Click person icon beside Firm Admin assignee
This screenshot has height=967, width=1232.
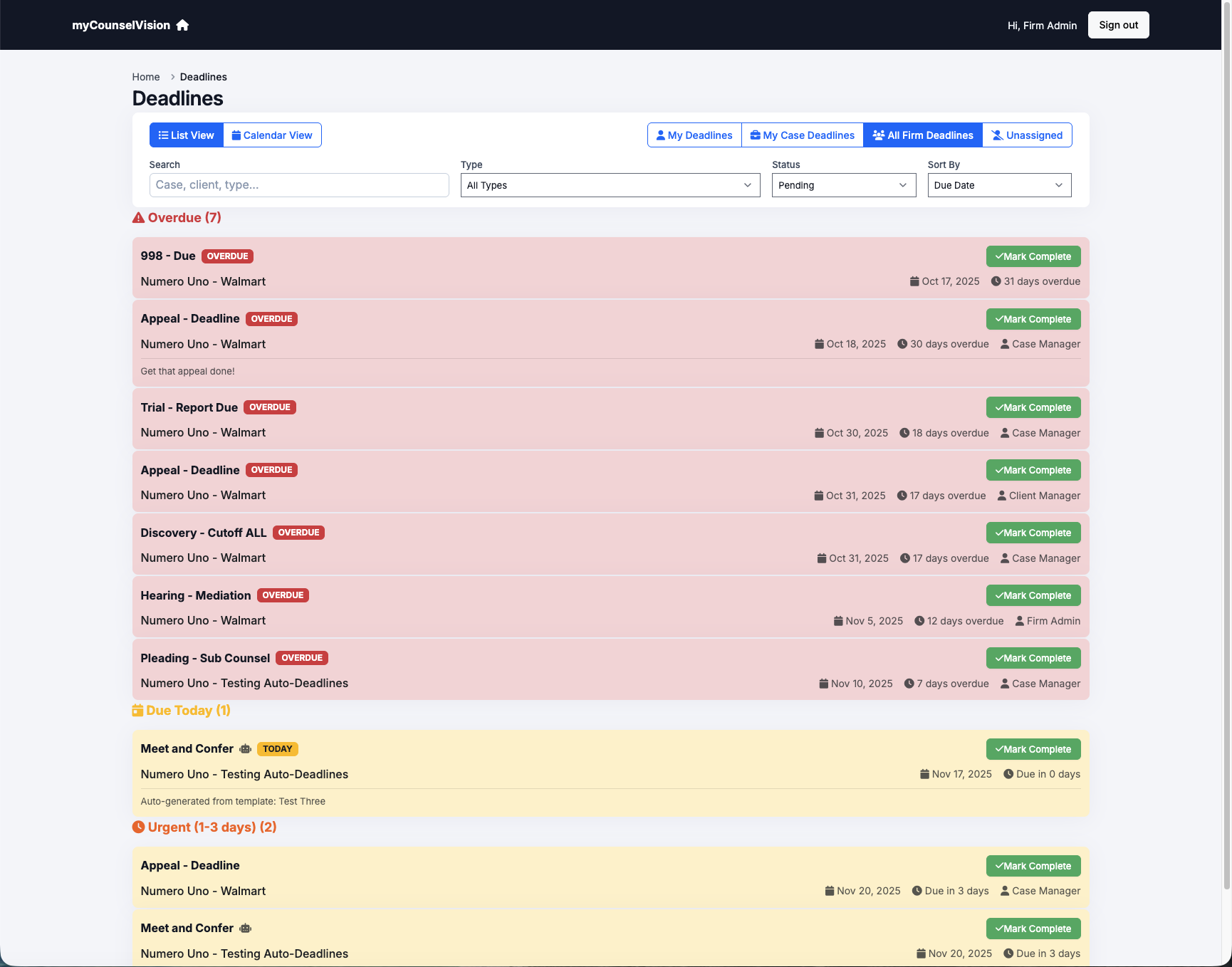[1019, 621]
